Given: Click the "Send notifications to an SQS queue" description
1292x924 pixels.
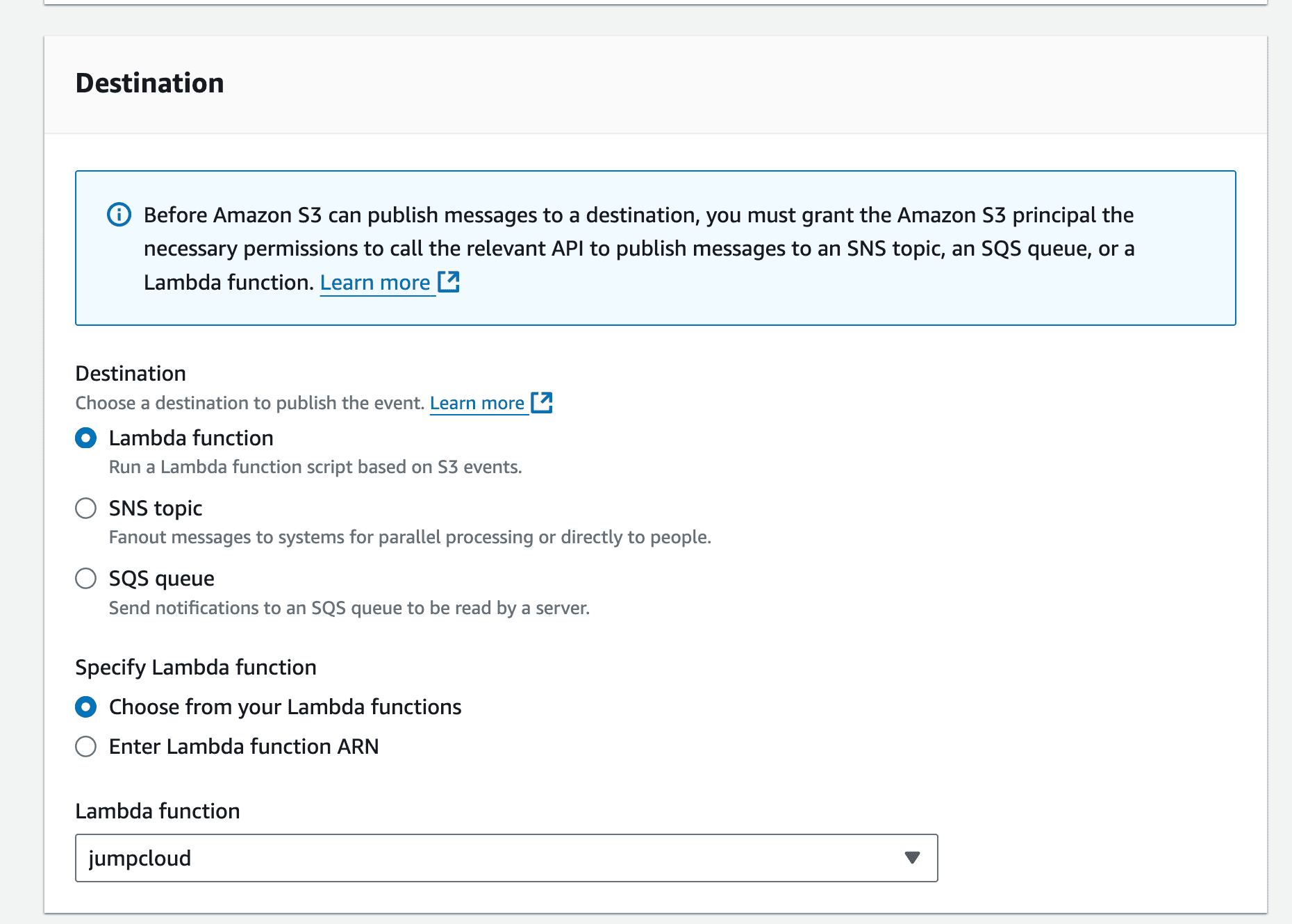Looking at the screenshot, I should (x=349, y=609).
